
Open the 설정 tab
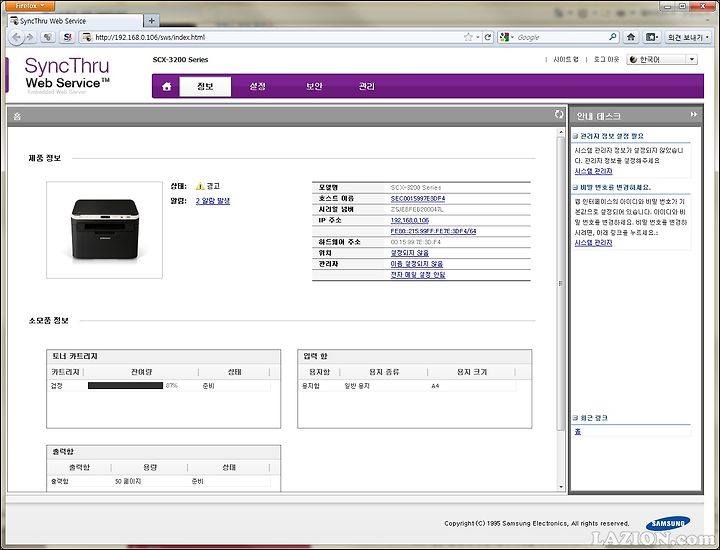tap(257, 86)
